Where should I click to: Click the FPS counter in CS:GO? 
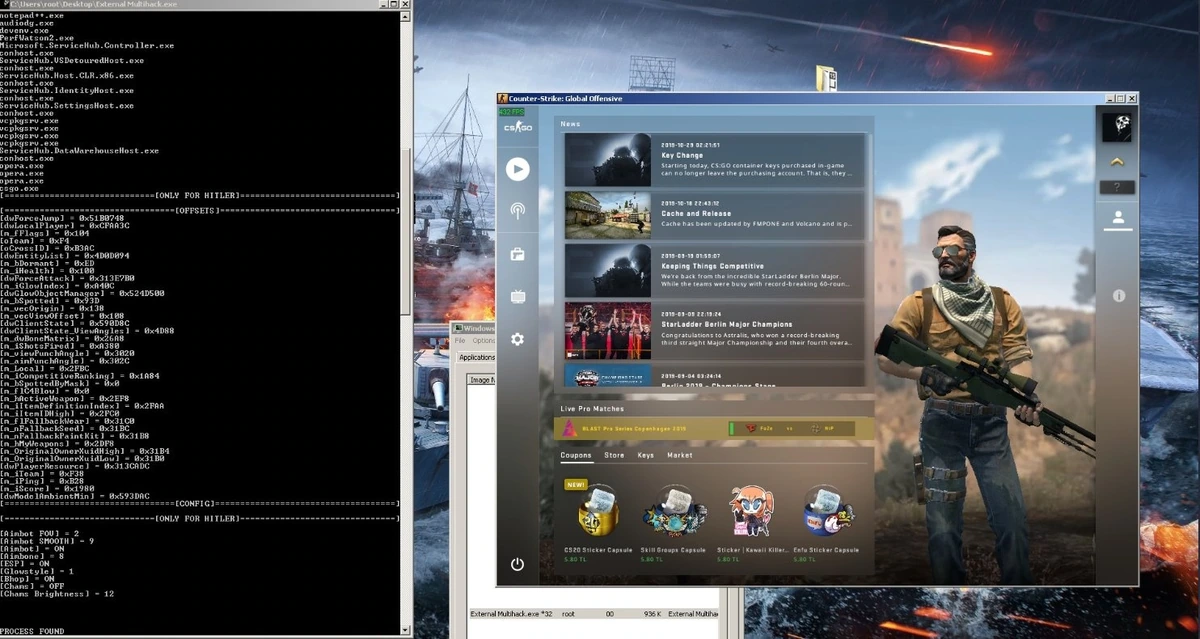click(510, 111)
